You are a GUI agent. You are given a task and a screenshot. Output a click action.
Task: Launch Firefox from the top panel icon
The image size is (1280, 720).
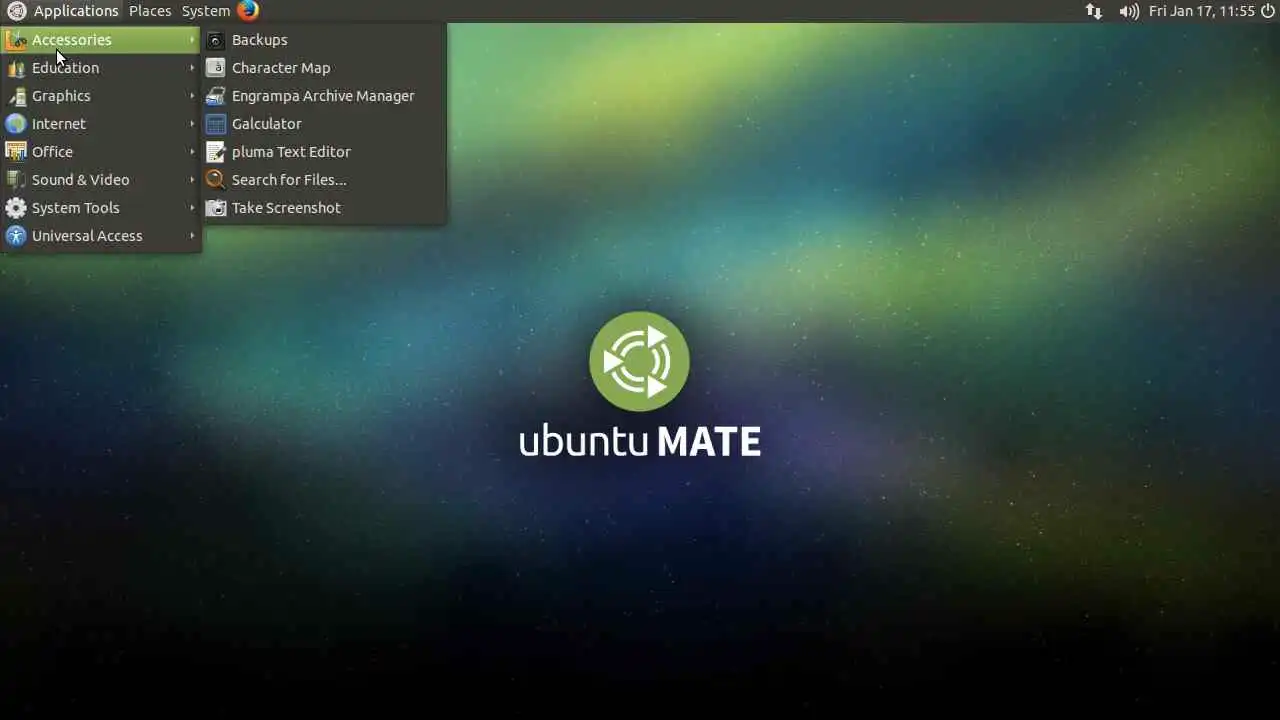pyautogui.click(x=248, y=11)
